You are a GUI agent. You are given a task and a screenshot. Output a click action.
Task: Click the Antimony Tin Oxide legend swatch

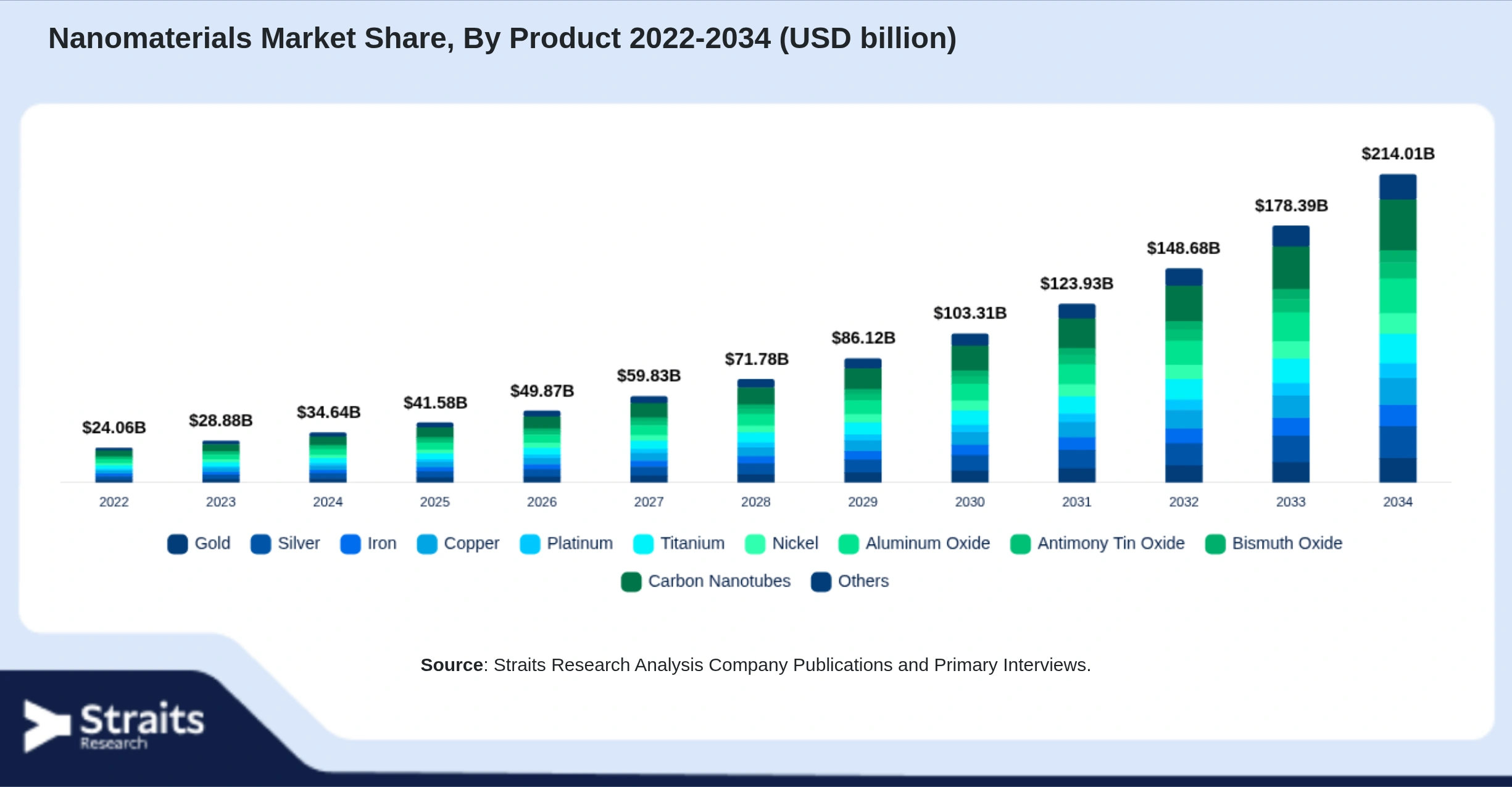point(1021,544)
